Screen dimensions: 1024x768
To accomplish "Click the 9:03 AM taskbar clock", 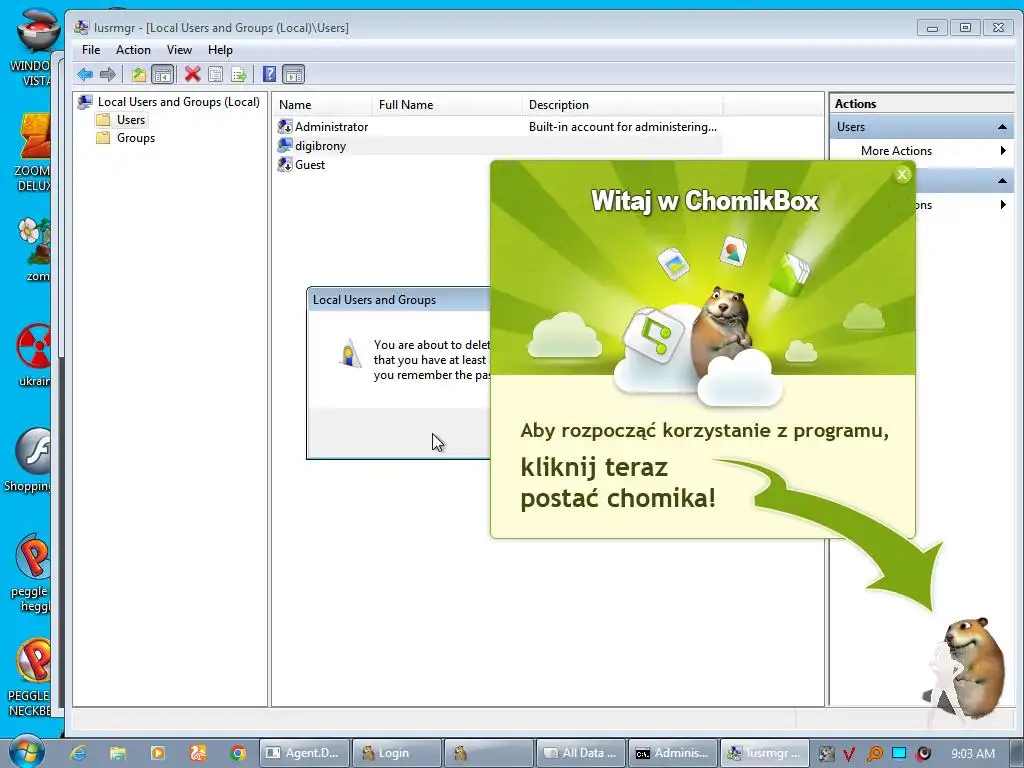I will 972,754.
